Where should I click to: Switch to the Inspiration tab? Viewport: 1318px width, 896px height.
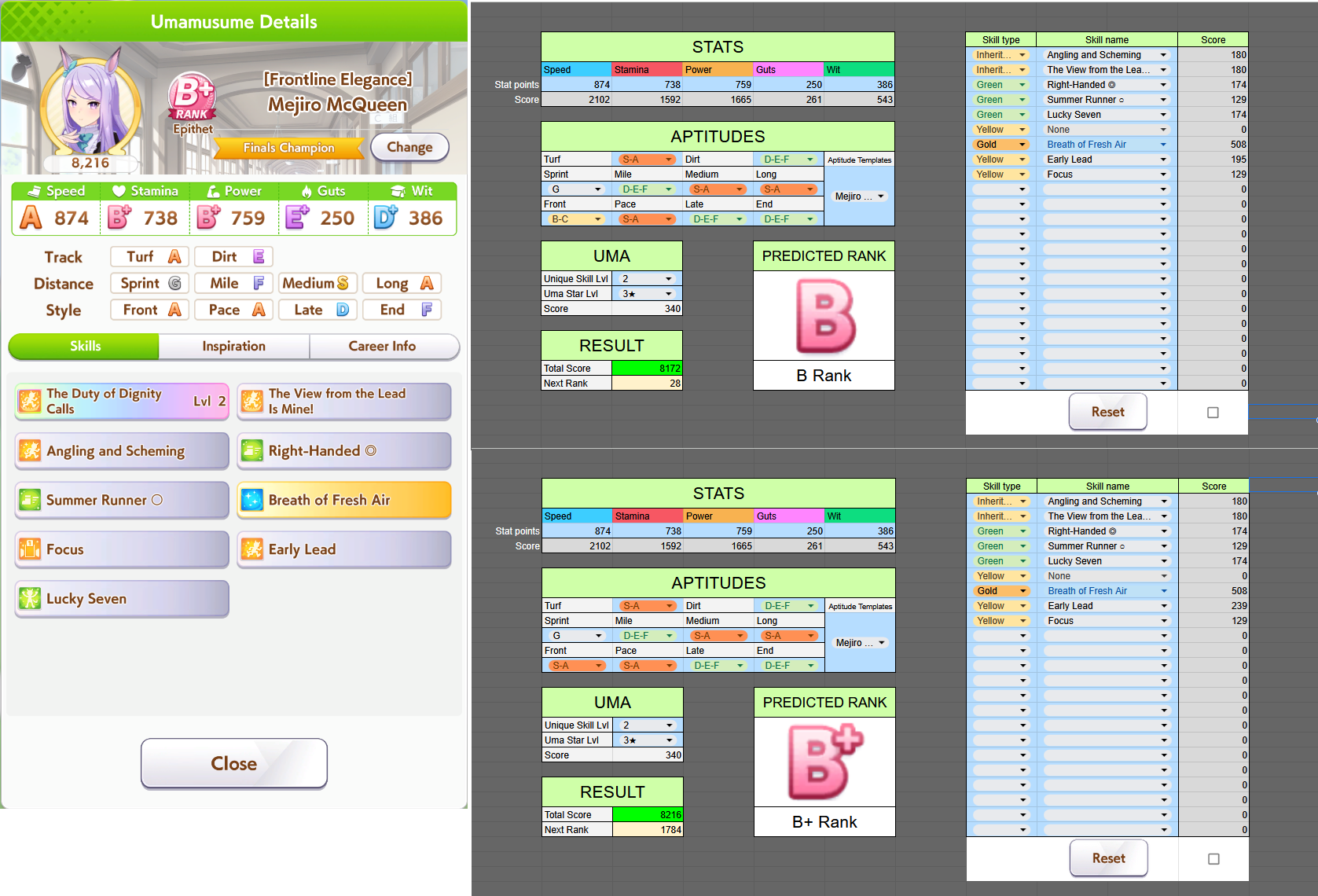[x=233, y=347]
